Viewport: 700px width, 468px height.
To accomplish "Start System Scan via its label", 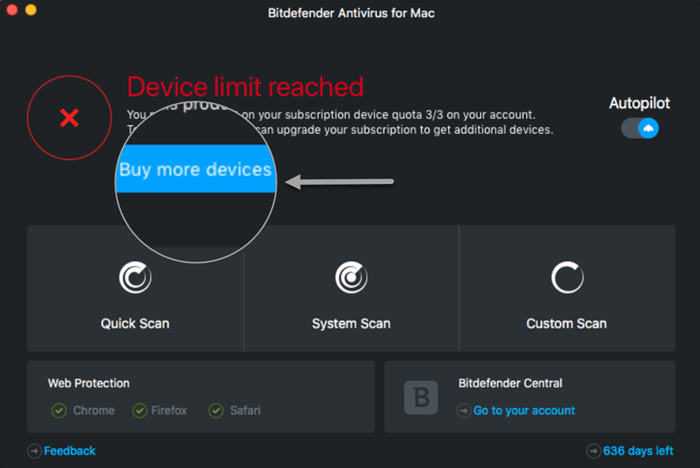I will [351, 323].
